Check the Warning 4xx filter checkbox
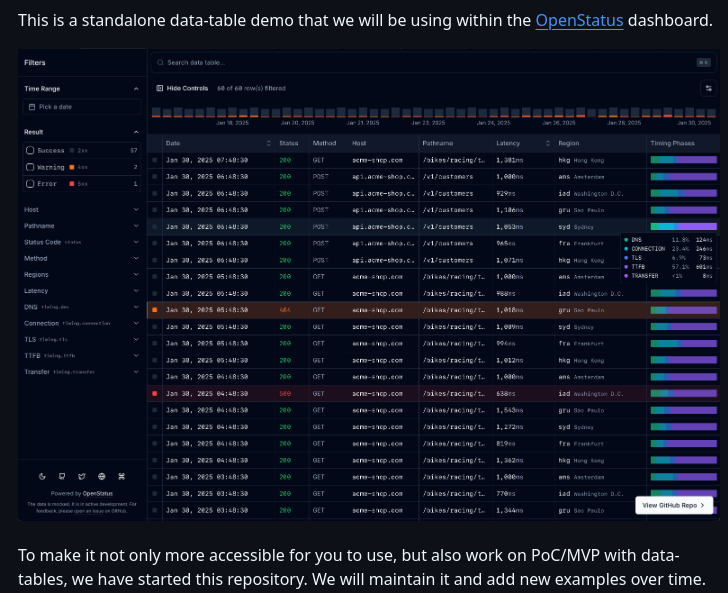Image resolution: width=728 pixels, height=593 pixels. pyautogui.click(x=30, y=167)
